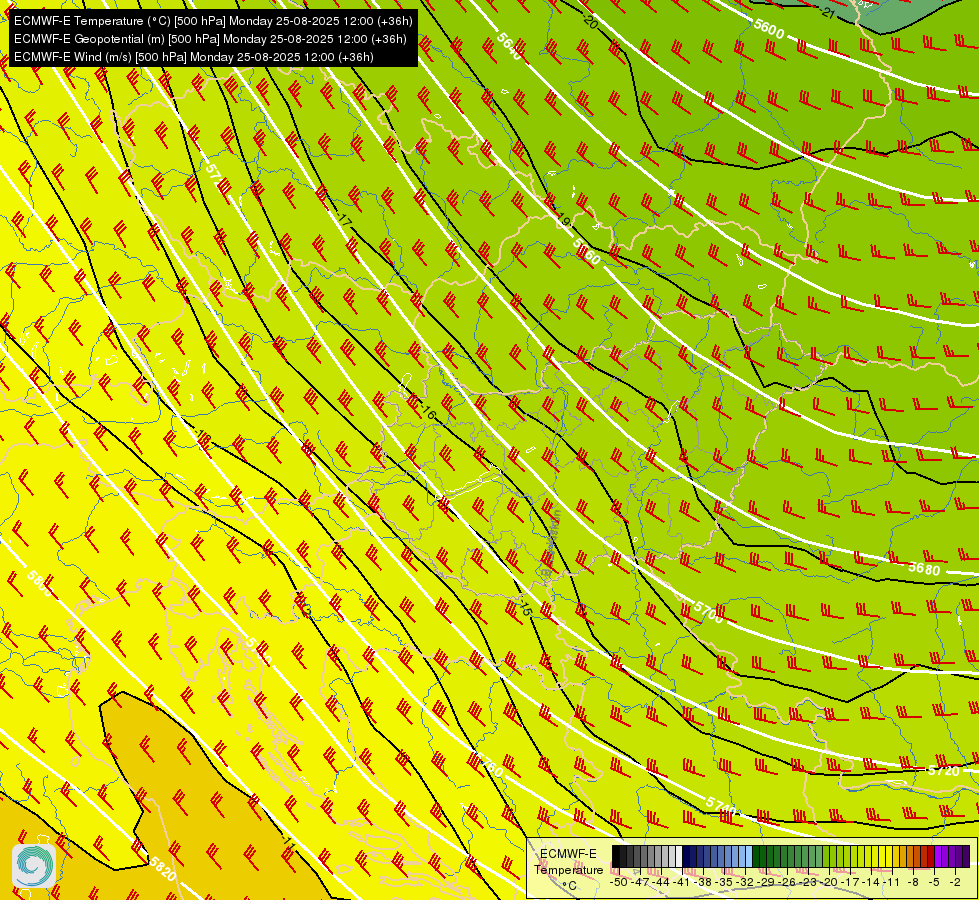Click the swirl logo icon
This screenshot has height=900, width=979.
pos(34,866)
